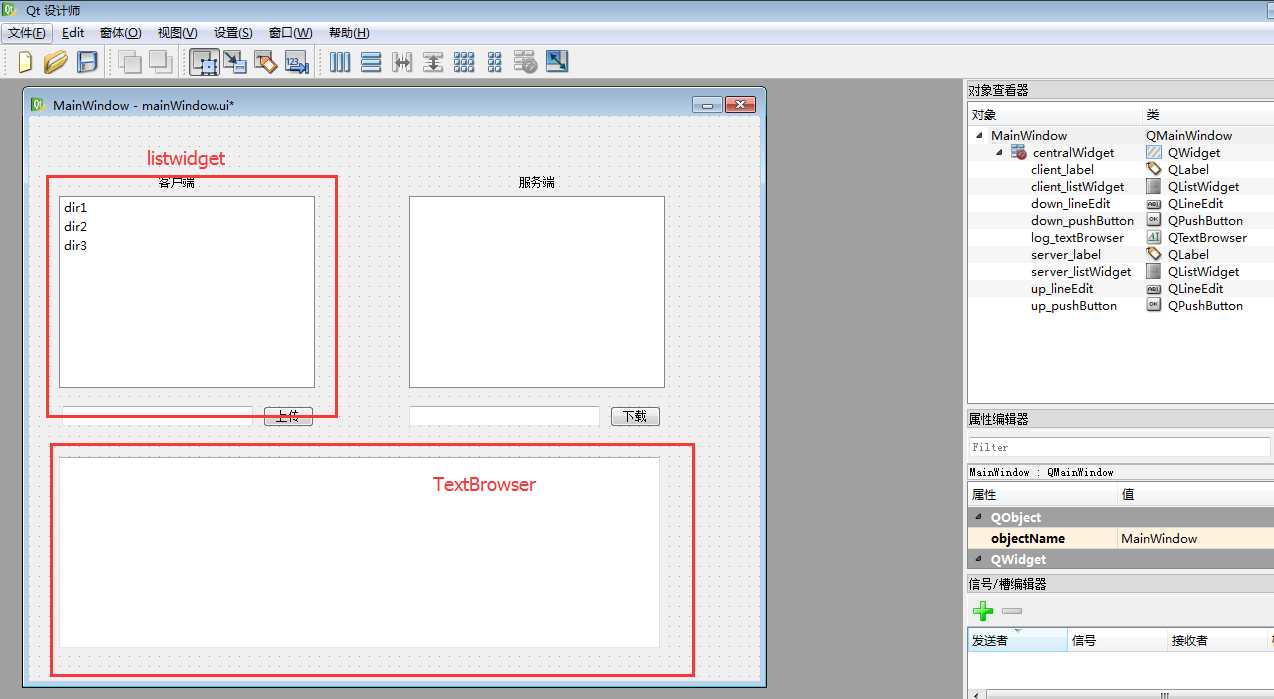Apply vertical layout from the toolbar
The height and width of the screenshot is (699, 1274).
point(371,62)
